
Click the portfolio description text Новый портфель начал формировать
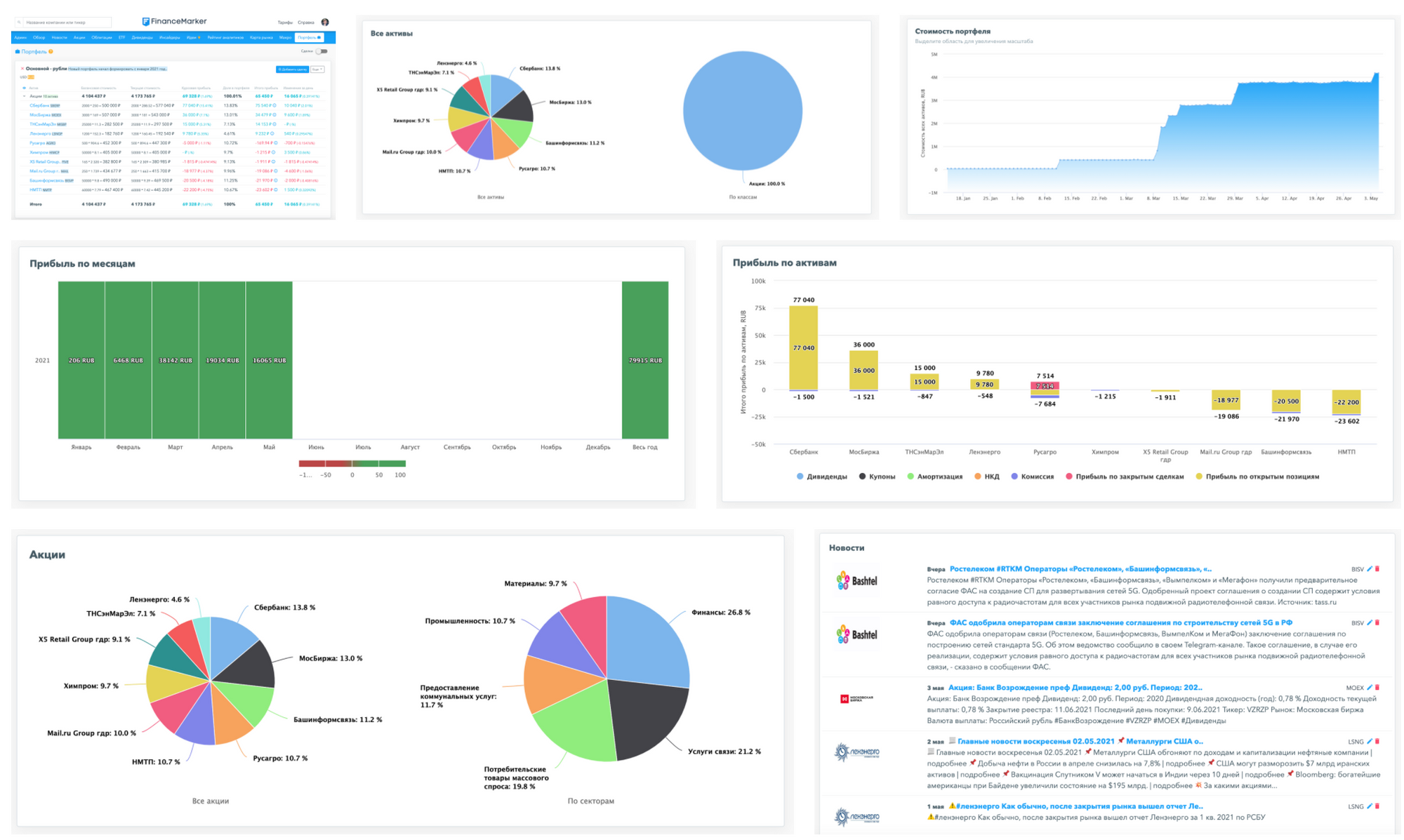coord(118,69)
